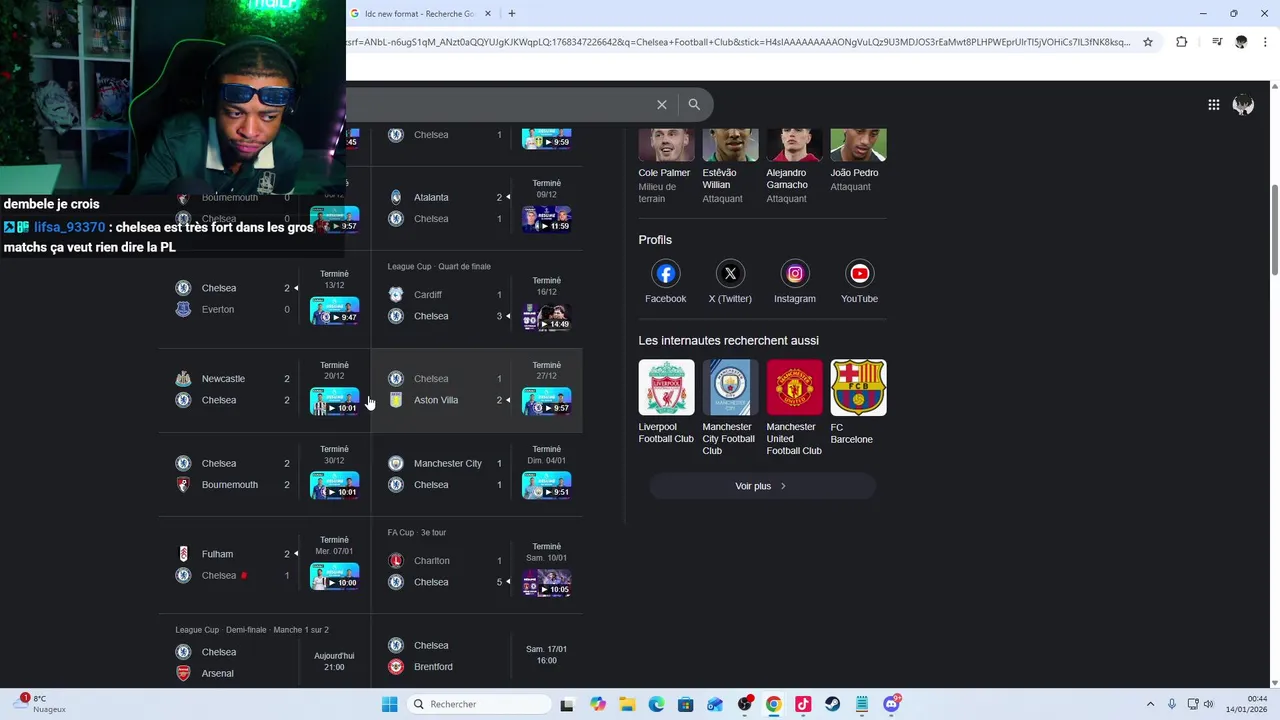Viewport: 1280px width, 720px height.
Task: Open Chelsea's X (Twitter) profile
Action: [x=730, y=283]
